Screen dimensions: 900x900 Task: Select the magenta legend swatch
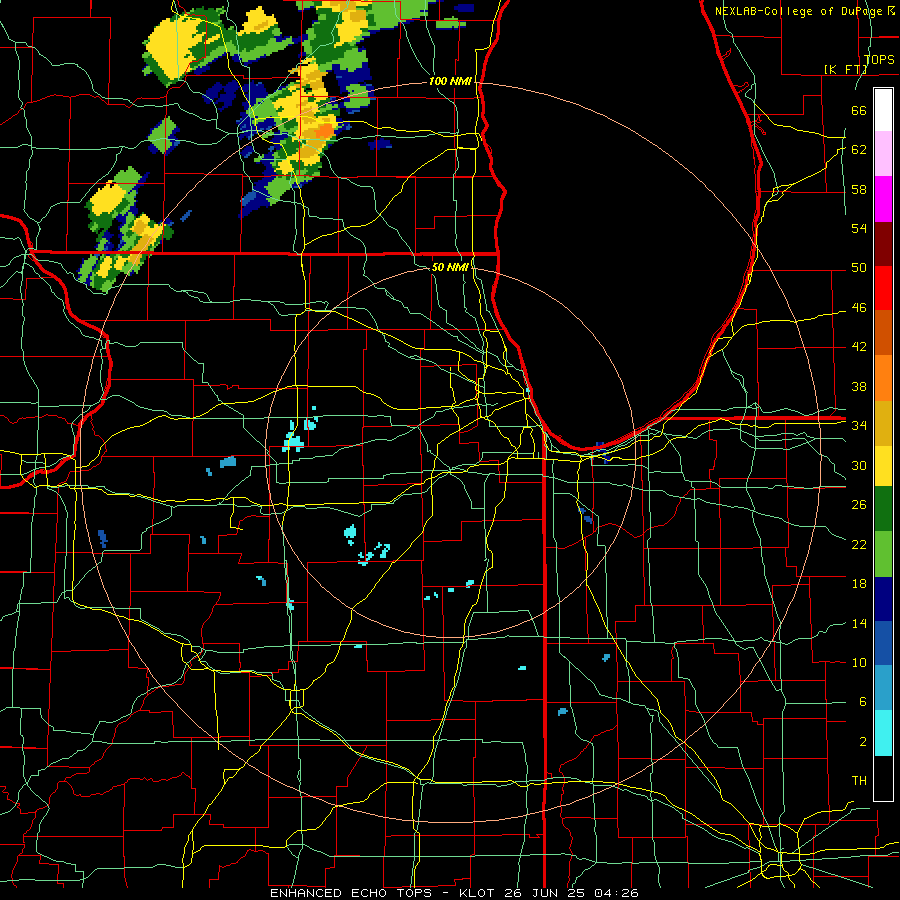click(x=883, y=199)
